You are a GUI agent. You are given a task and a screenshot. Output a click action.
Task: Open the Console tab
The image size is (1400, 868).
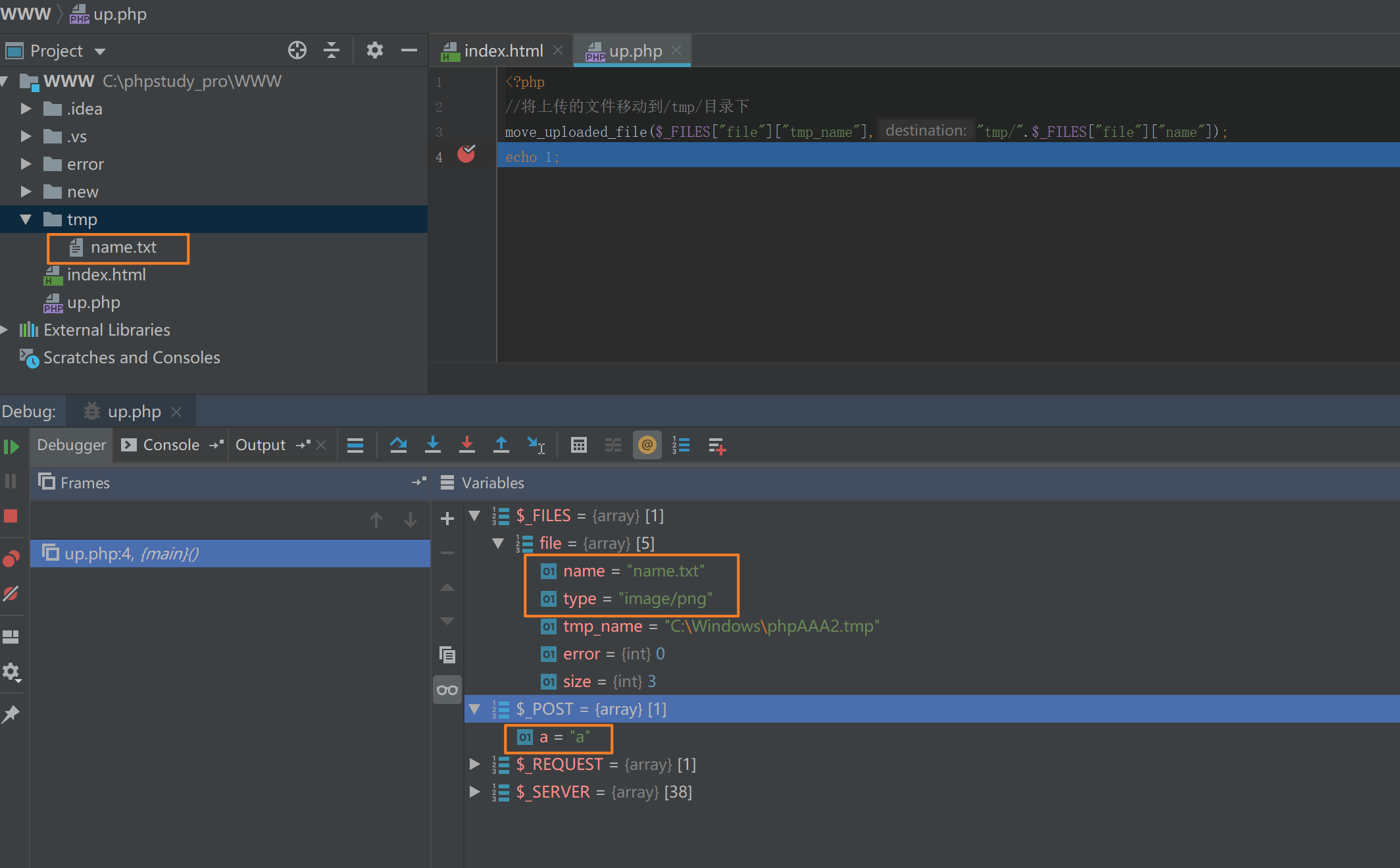click(x=172, y=446)
